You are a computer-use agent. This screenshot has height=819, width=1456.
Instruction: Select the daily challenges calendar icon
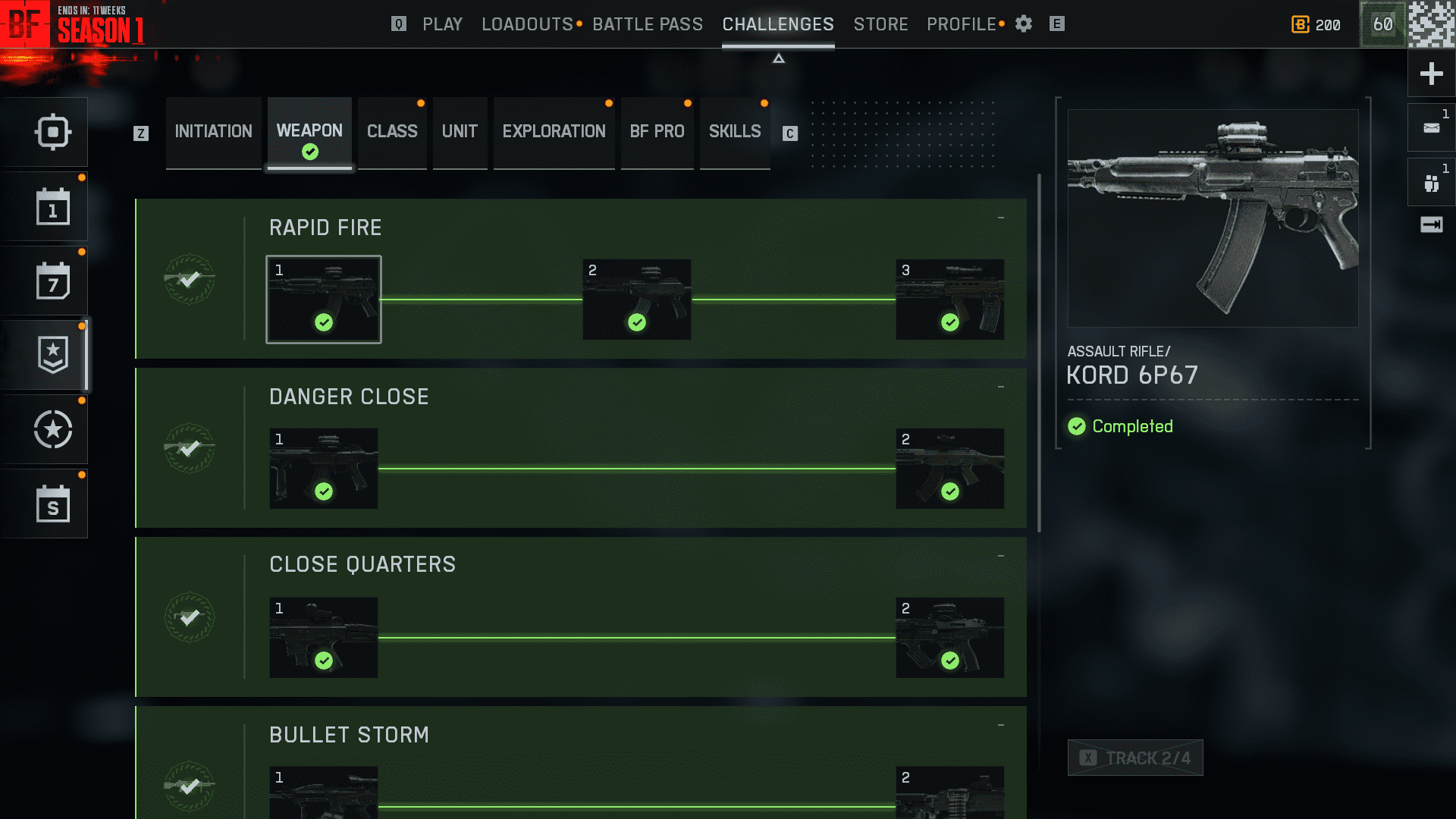pyautogui.click(x=52, y=206)
